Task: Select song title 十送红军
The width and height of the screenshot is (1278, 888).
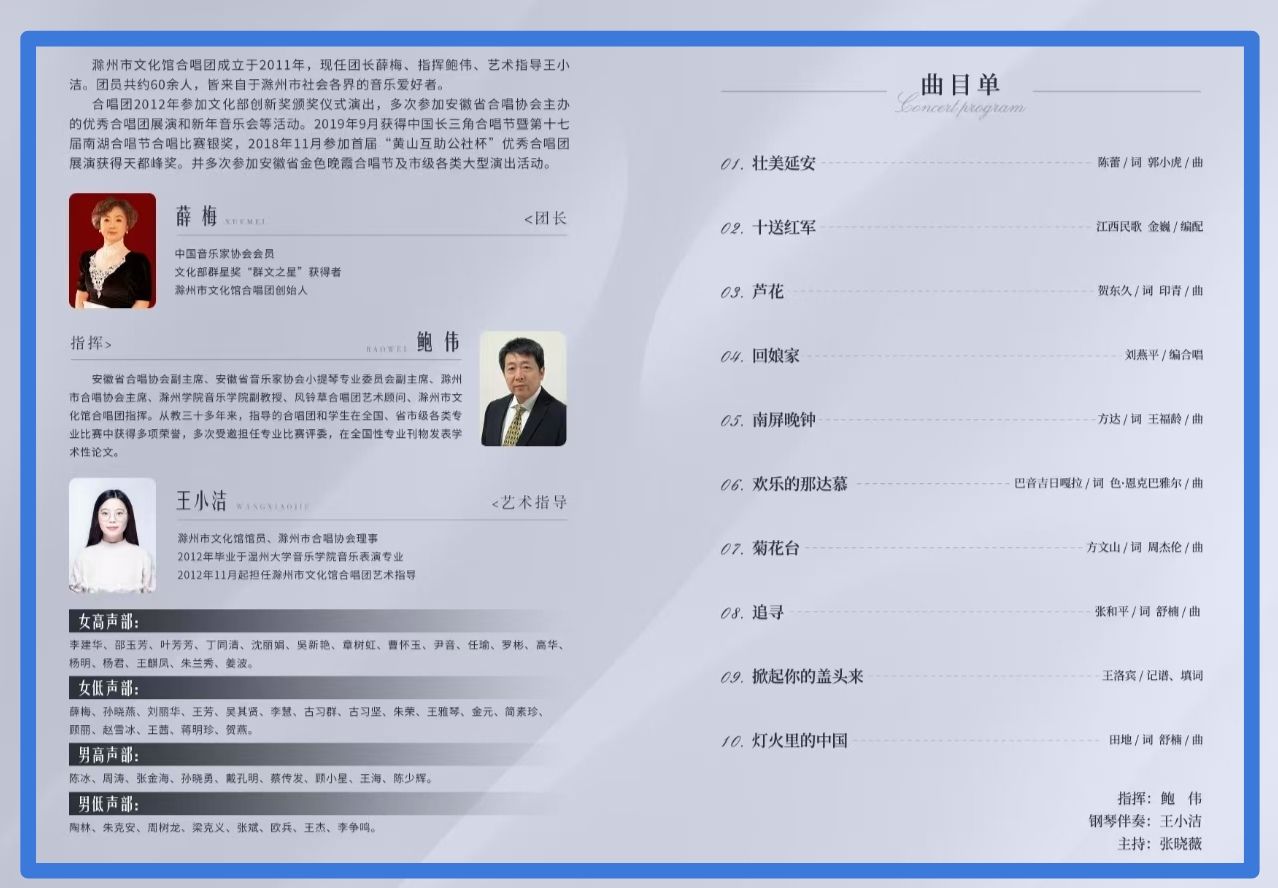Action: 784,227
